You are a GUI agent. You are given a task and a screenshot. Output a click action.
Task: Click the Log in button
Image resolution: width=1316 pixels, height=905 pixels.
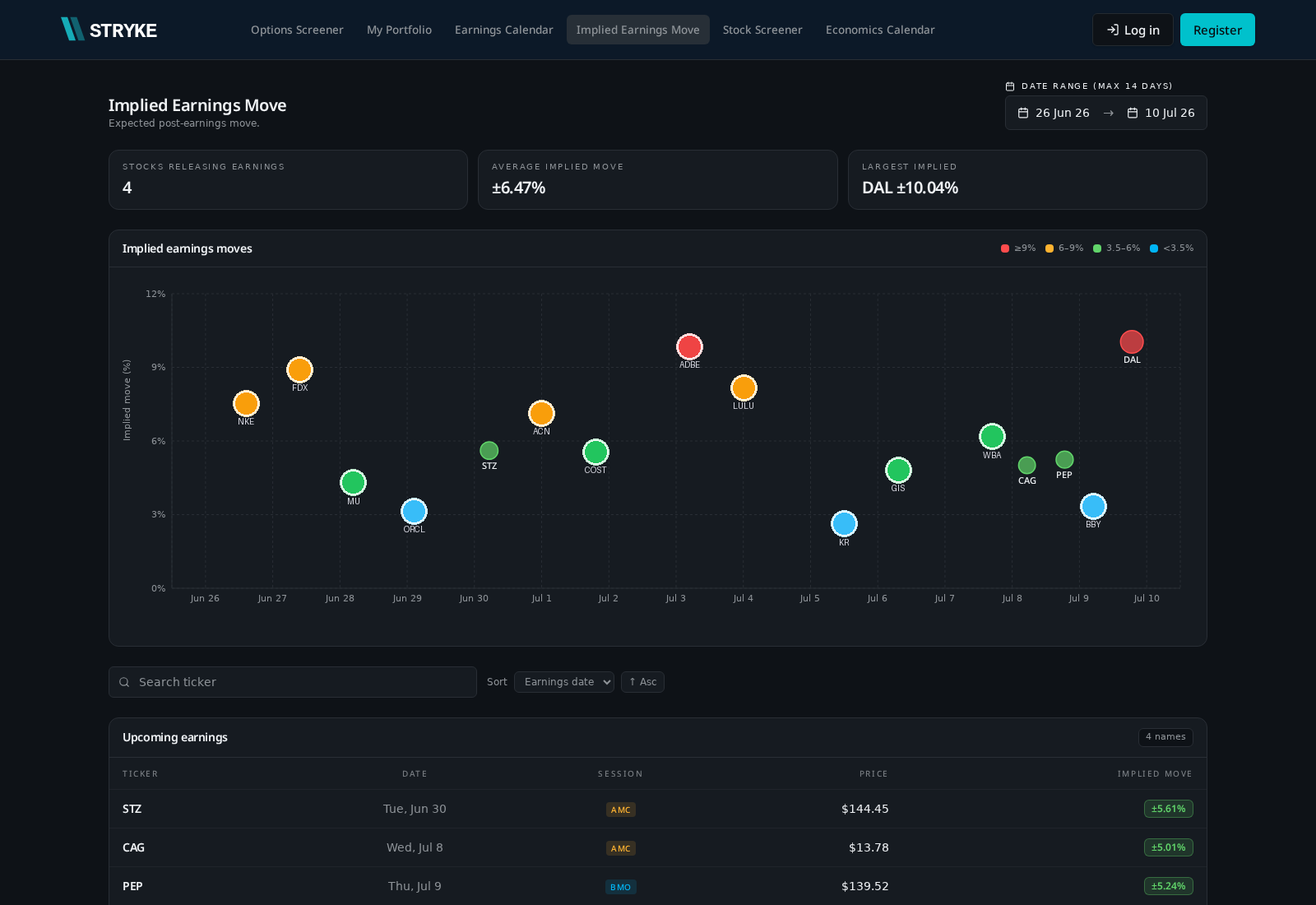point(1133,30)
